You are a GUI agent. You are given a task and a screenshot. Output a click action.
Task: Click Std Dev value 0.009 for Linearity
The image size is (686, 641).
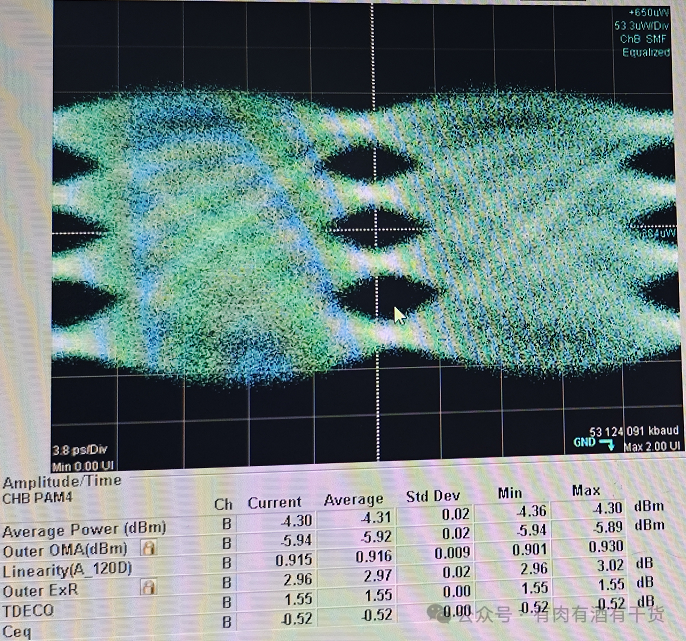point(452,553)
